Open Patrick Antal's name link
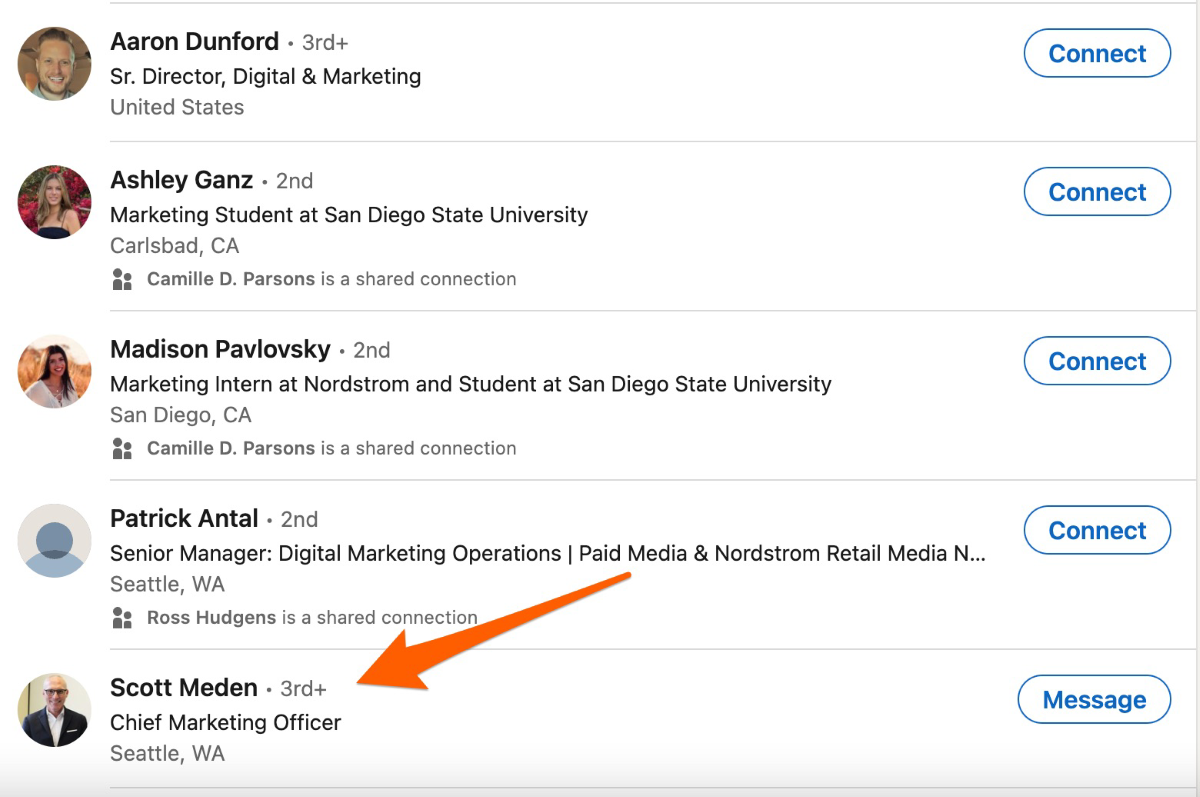Screen dimensions: 1200x797 click(x=184, y=518)
